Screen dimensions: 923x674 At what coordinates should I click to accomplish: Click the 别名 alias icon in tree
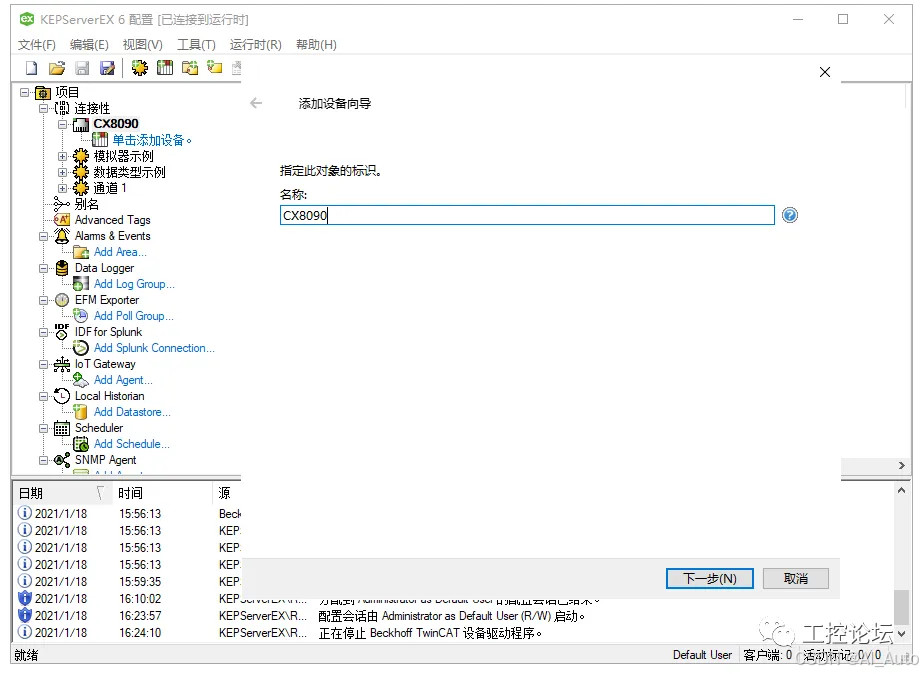(x=62, y=204)
